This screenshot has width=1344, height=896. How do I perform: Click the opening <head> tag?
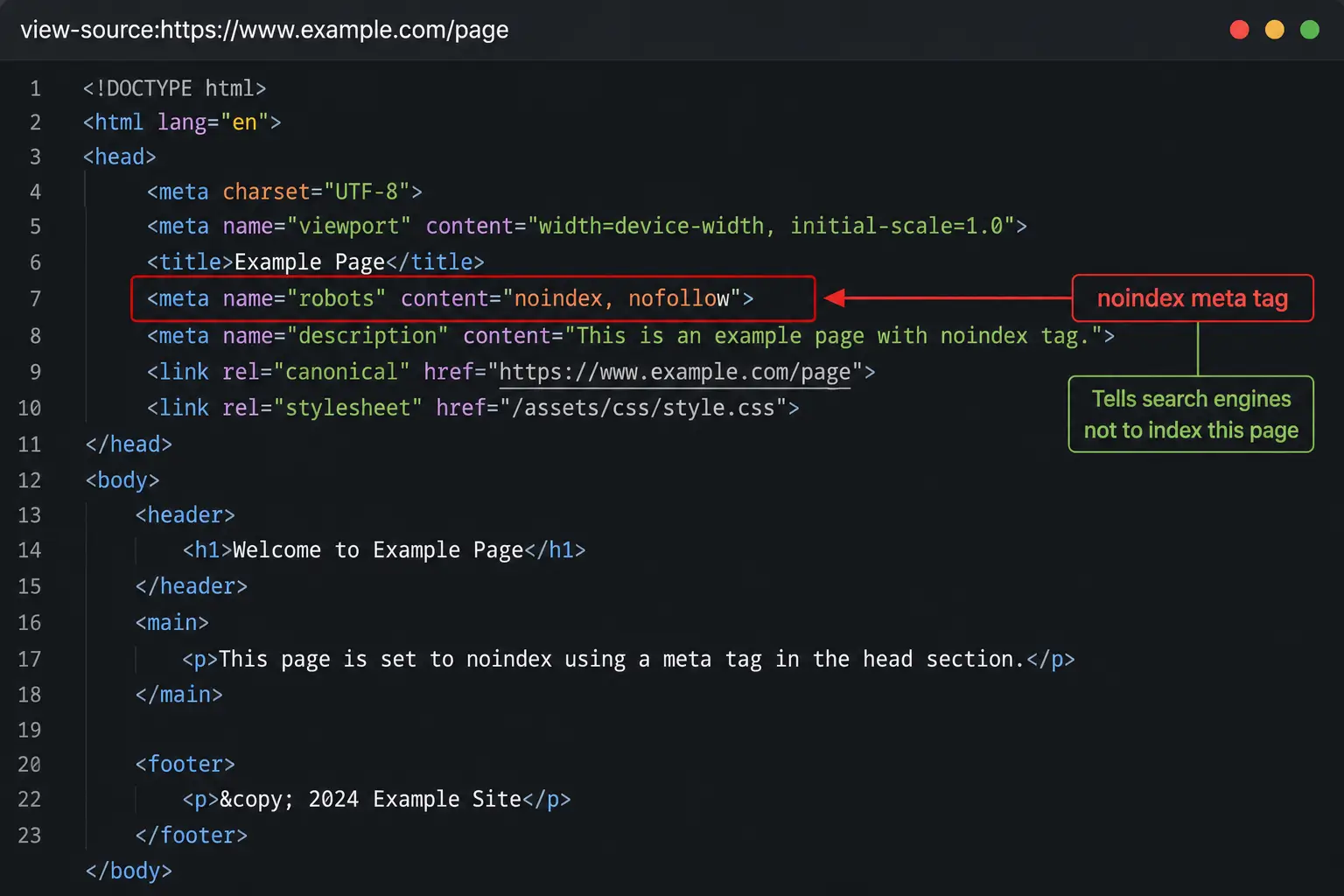(x=119, y=157)
